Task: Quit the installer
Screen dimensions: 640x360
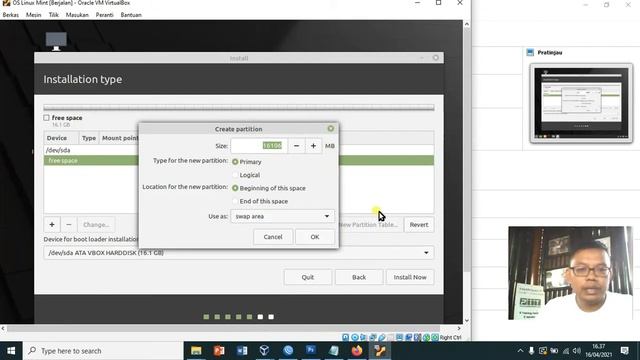Action: coord(308,277)
